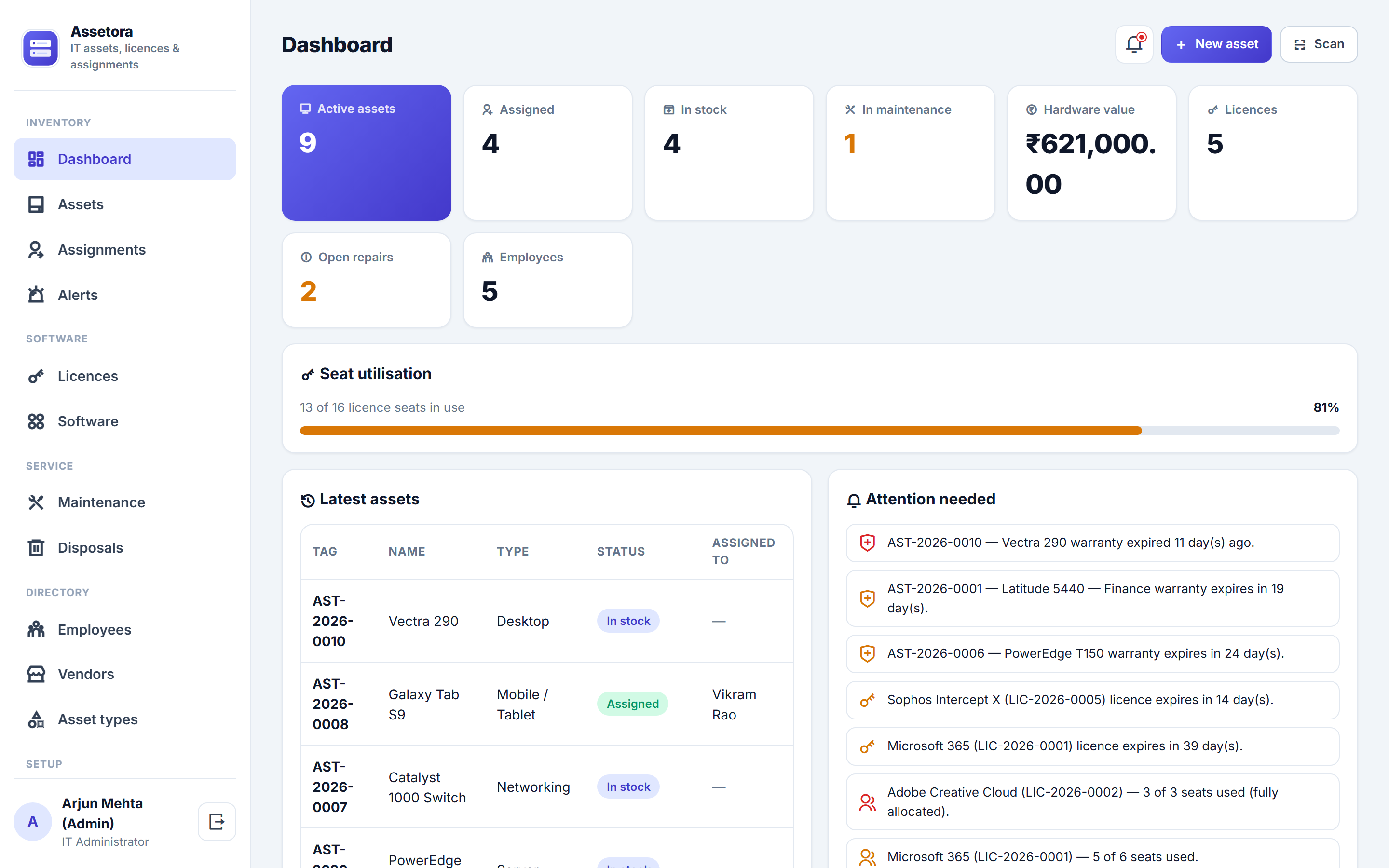This screenshot has height=868, width=1389.
Task: Click the Sophos Intercept X licence alert
Action: coord(1092,700)
